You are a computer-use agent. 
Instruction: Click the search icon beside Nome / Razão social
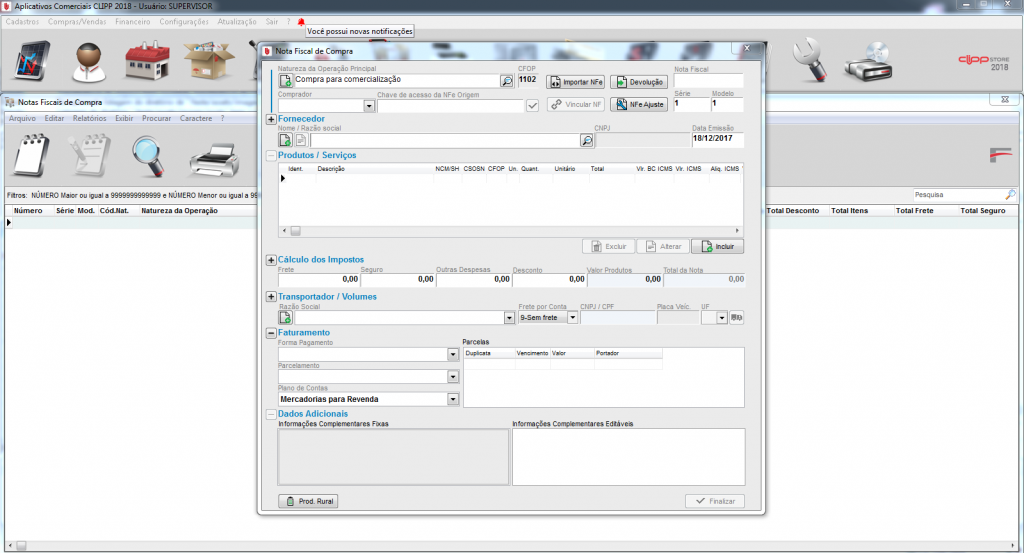pos(587,141)
